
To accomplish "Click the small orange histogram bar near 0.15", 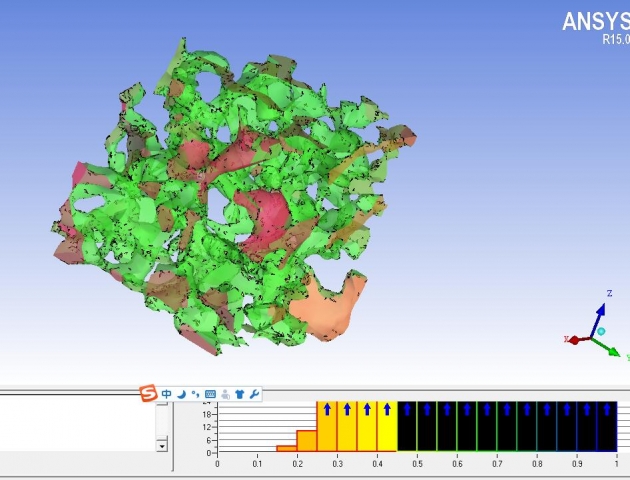I will point(287,447).
